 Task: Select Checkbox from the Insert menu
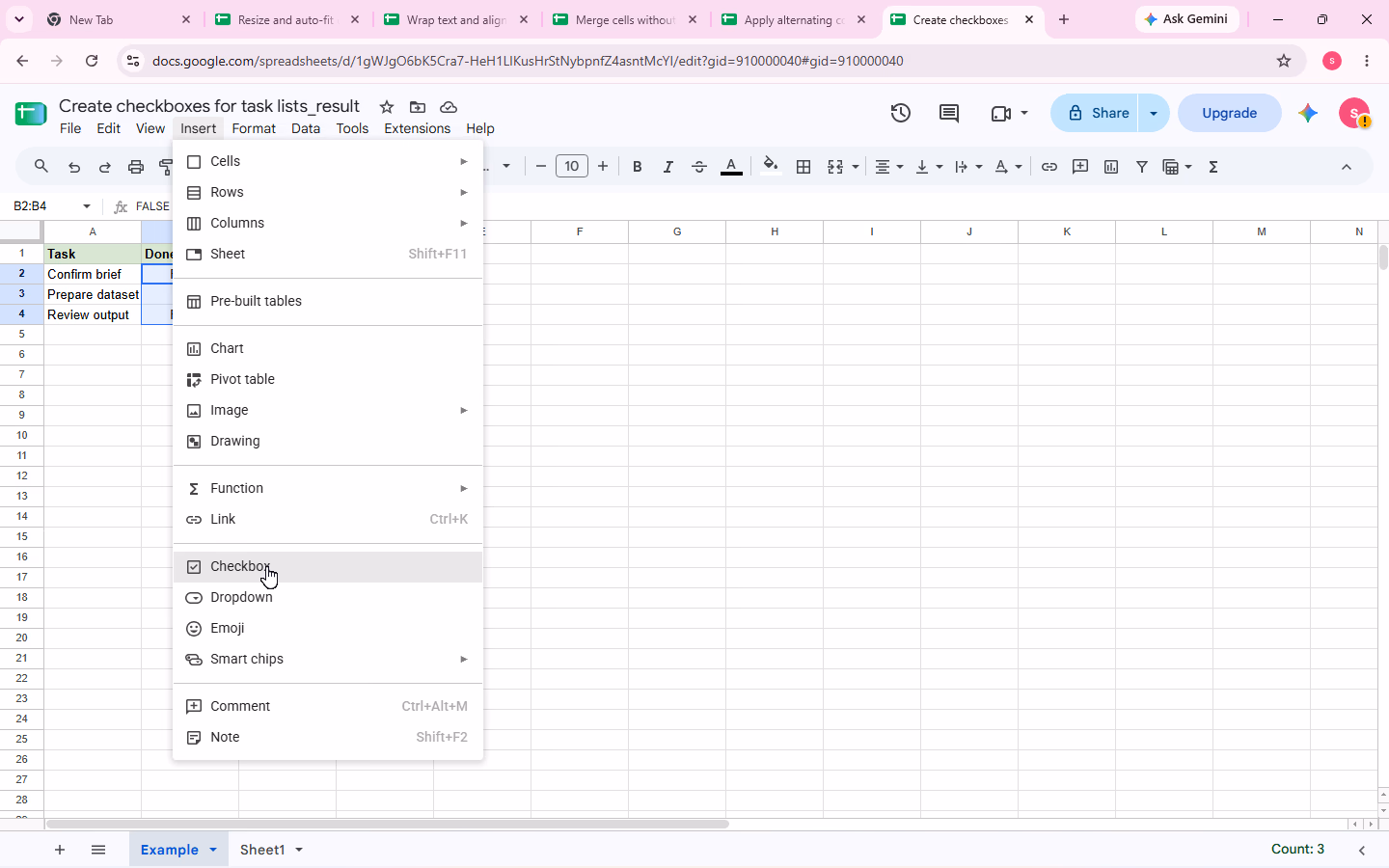point(328,566)
